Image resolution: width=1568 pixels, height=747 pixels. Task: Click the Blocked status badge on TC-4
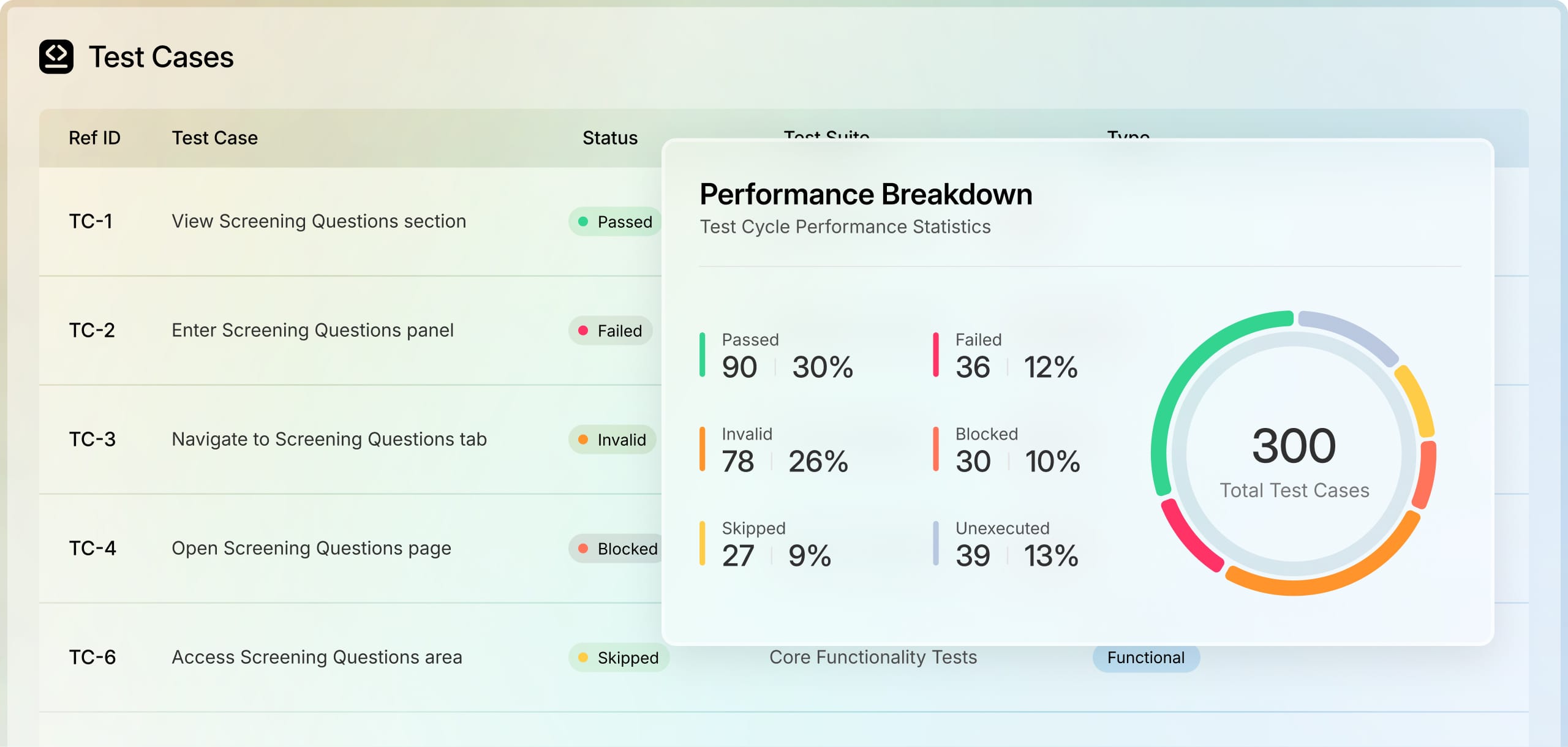point(615,549)
